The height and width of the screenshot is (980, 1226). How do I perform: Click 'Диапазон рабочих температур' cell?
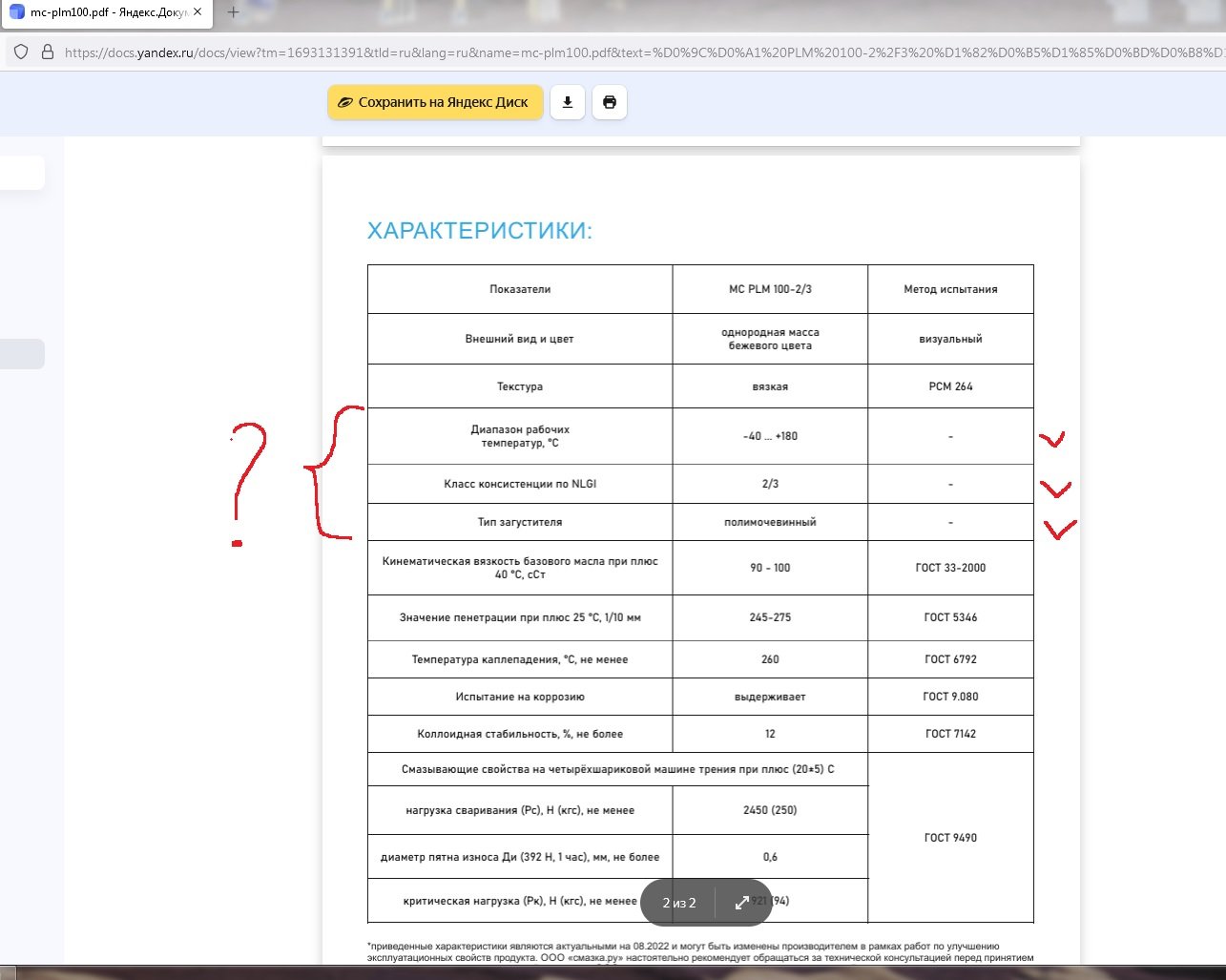[x=520, y=436]
